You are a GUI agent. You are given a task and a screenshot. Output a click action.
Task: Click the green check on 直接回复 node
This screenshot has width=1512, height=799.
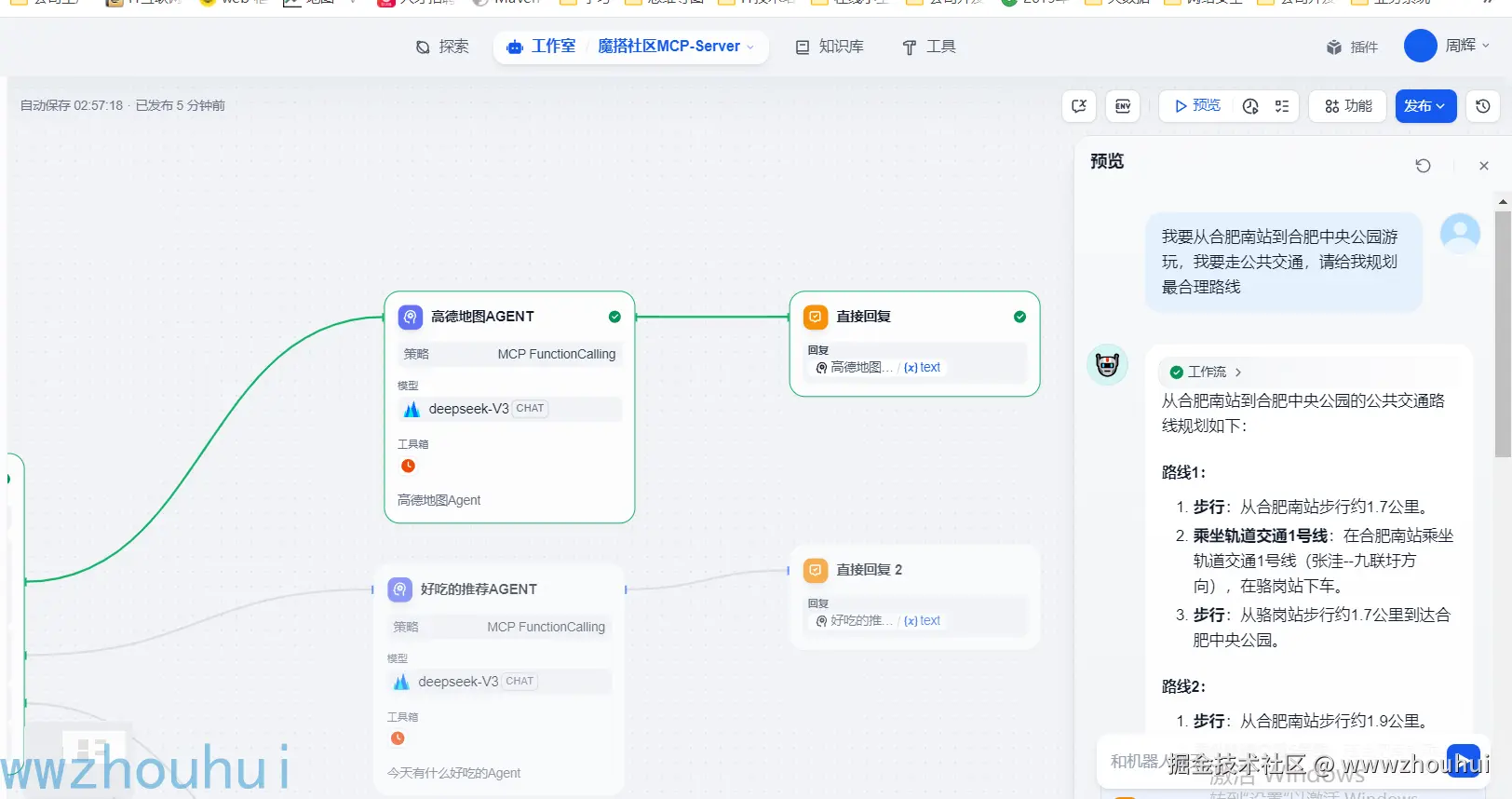1019,317
